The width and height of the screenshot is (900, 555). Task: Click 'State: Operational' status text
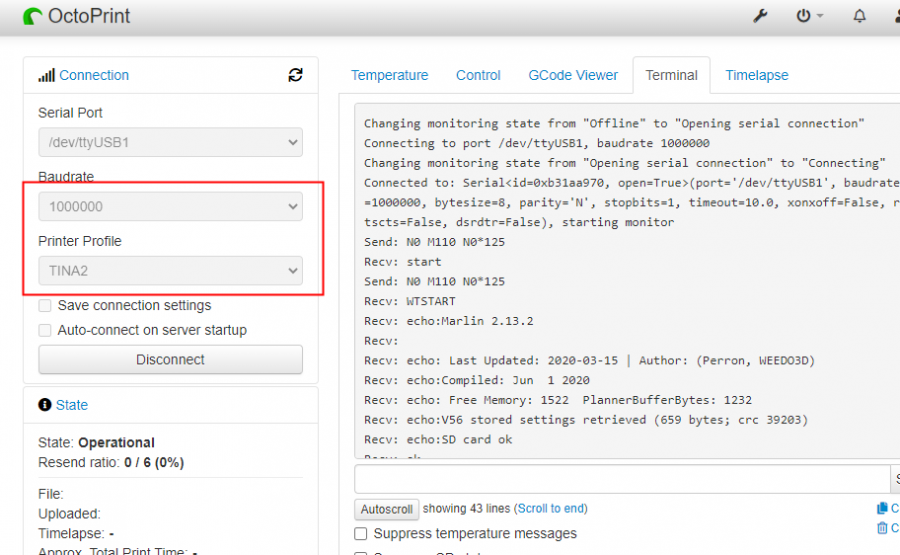(x=96, y=443)
